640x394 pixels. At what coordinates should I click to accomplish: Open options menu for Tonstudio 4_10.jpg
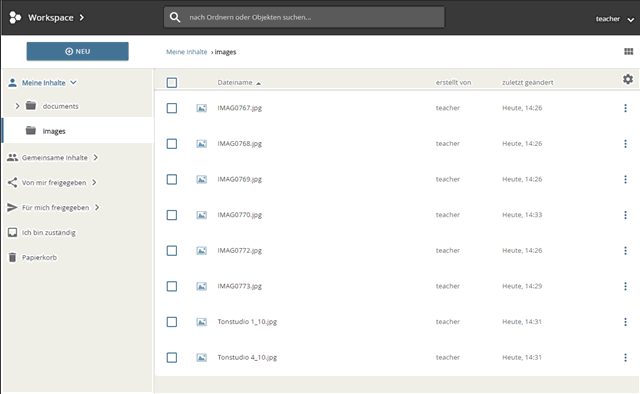625,358
